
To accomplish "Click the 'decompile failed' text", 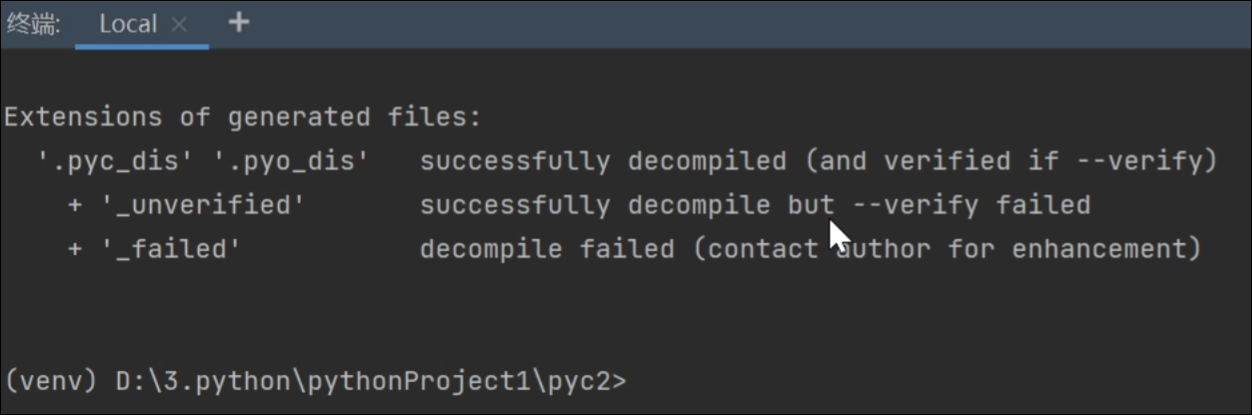I will (x=547, y=249).
